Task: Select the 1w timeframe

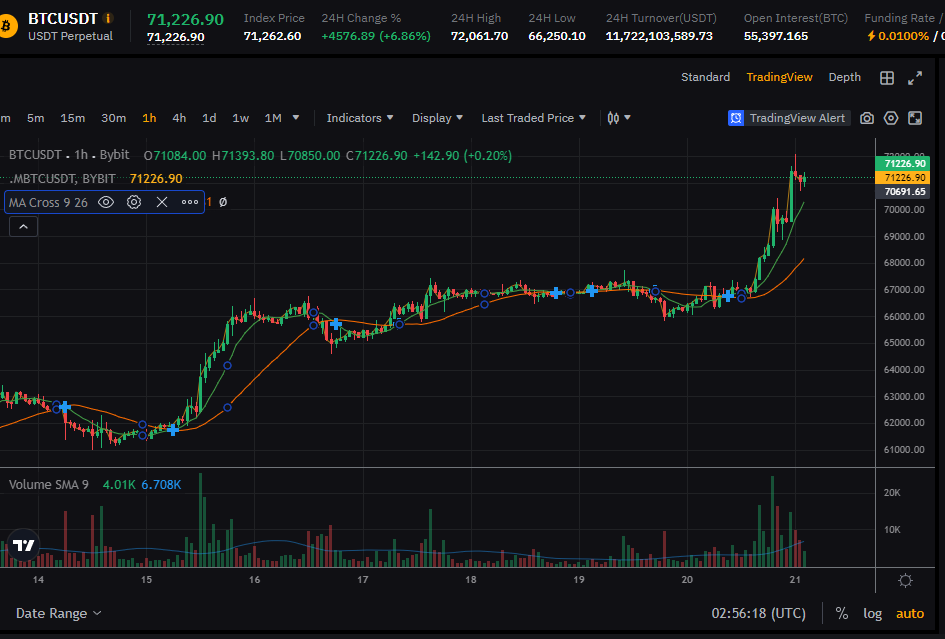Action: pos(240,118)
